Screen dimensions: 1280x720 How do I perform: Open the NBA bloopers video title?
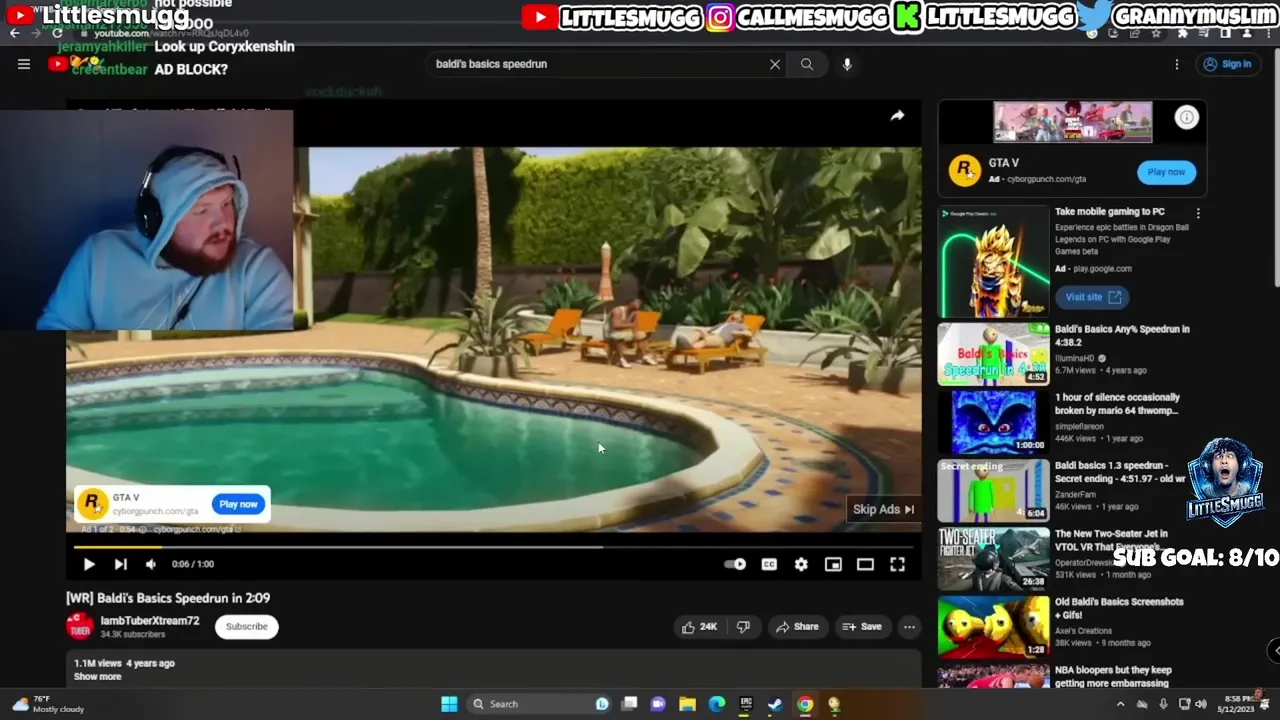(x=1113, y=677)
